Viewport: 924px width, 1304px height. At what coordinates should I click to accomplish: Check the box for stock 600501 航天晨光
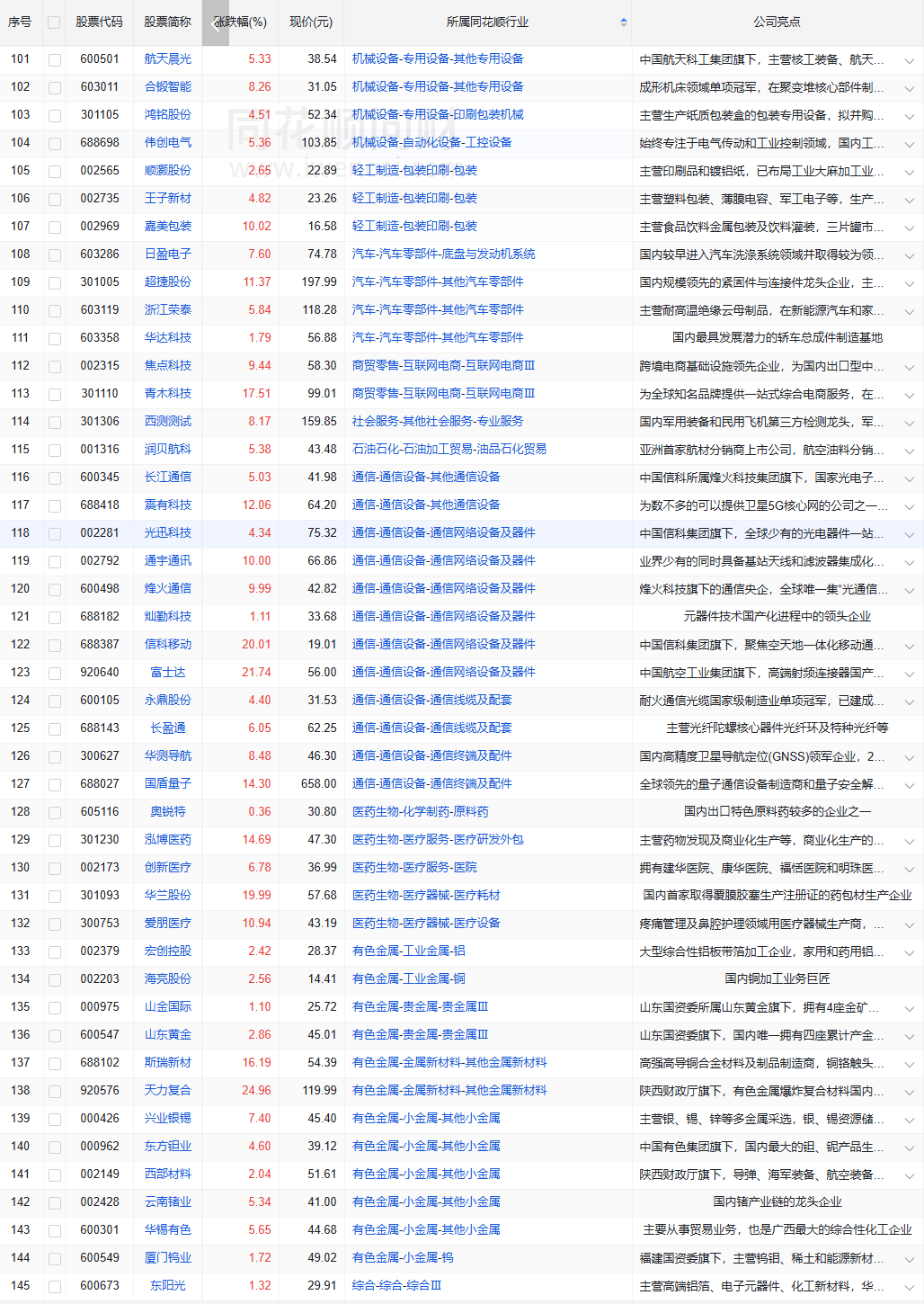[55, 60]
